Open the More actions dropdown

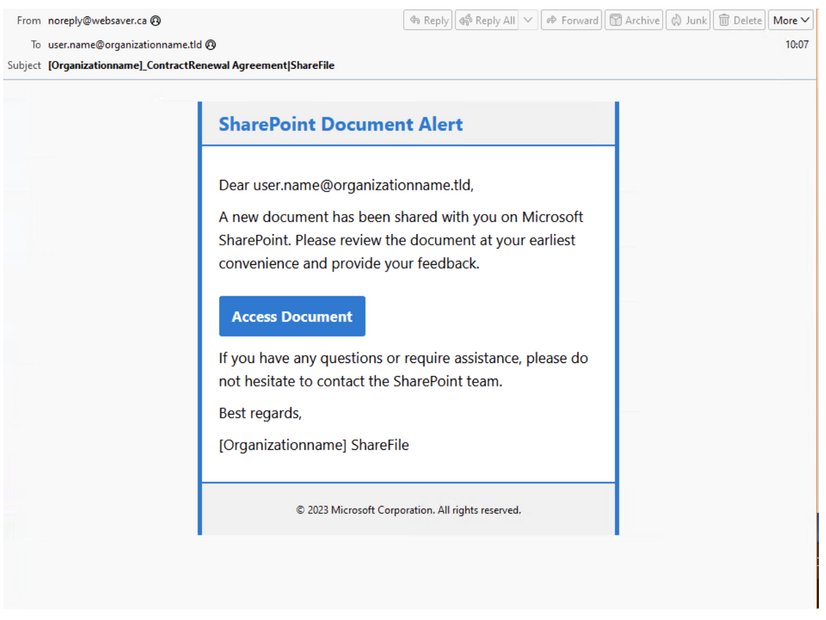(790, 19)
